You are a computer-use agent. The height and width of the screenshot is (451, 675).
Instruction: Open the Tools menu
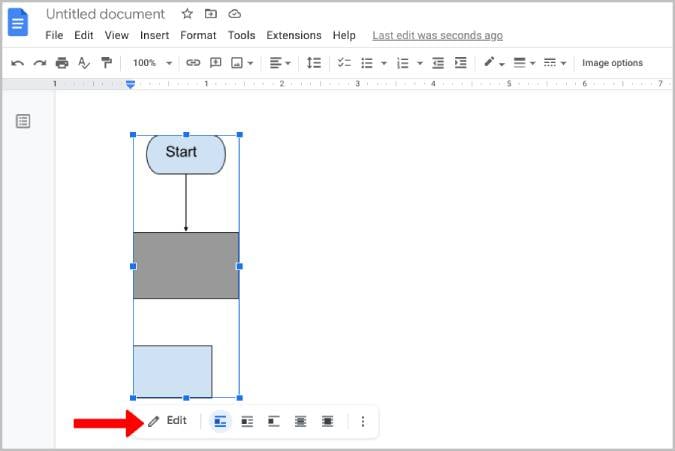point(242,35)
